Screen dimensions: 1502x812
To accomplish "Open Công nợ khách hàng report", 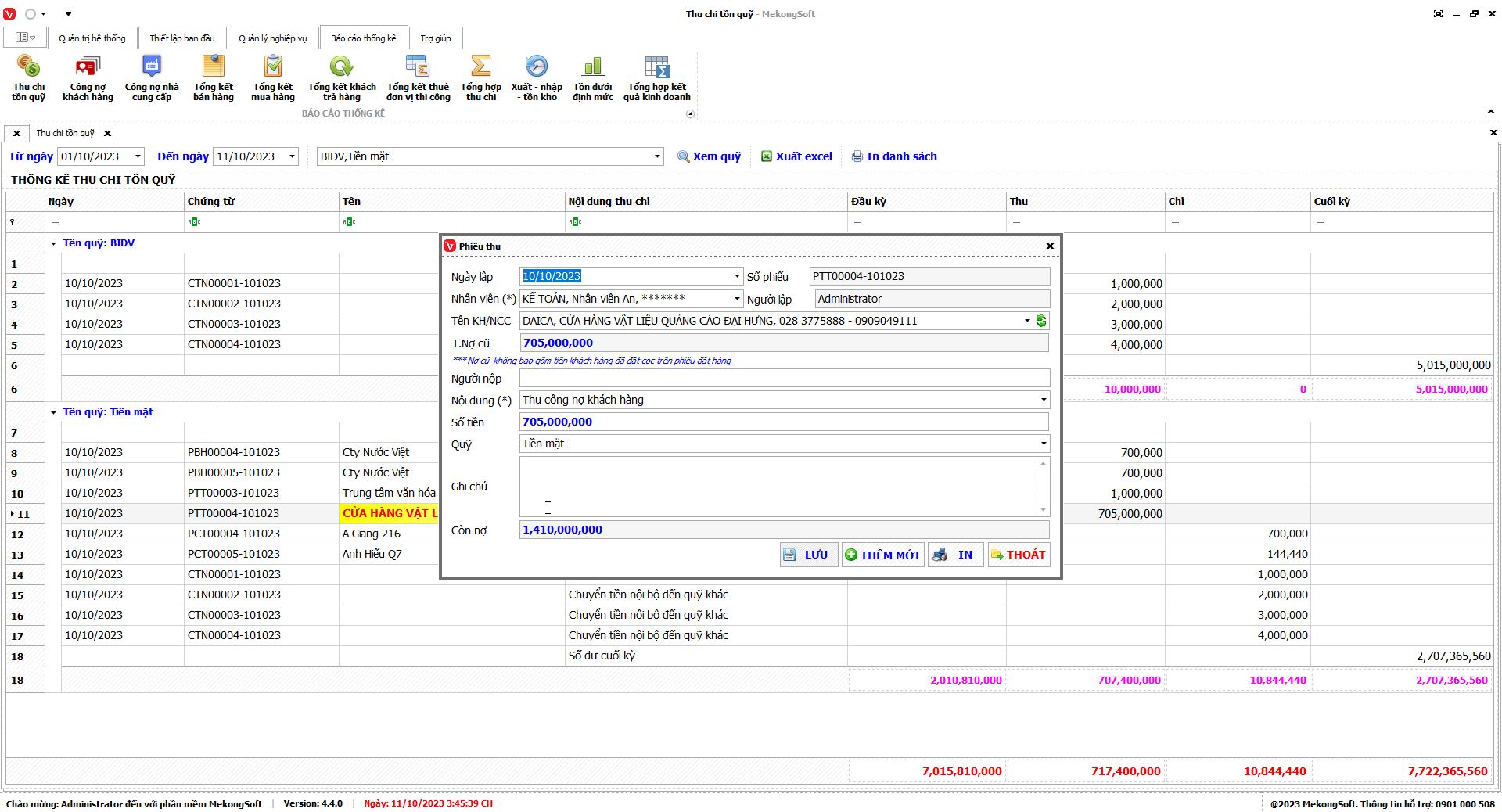I will [x=88, y=77].
